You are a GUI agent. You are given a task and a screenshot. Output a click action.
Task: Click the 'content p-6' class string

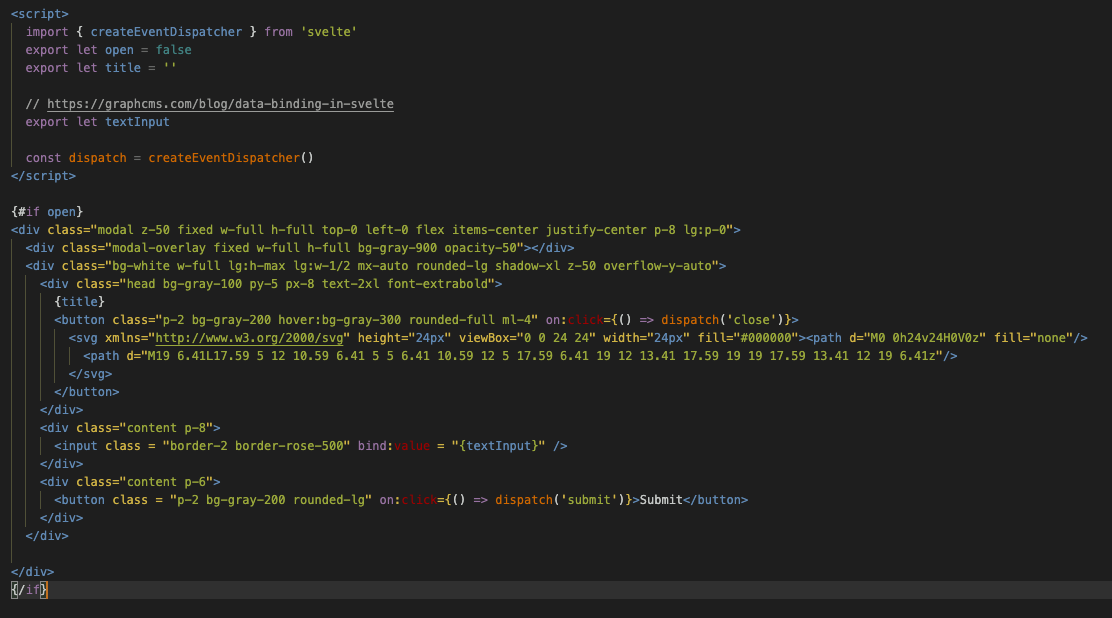166,482
